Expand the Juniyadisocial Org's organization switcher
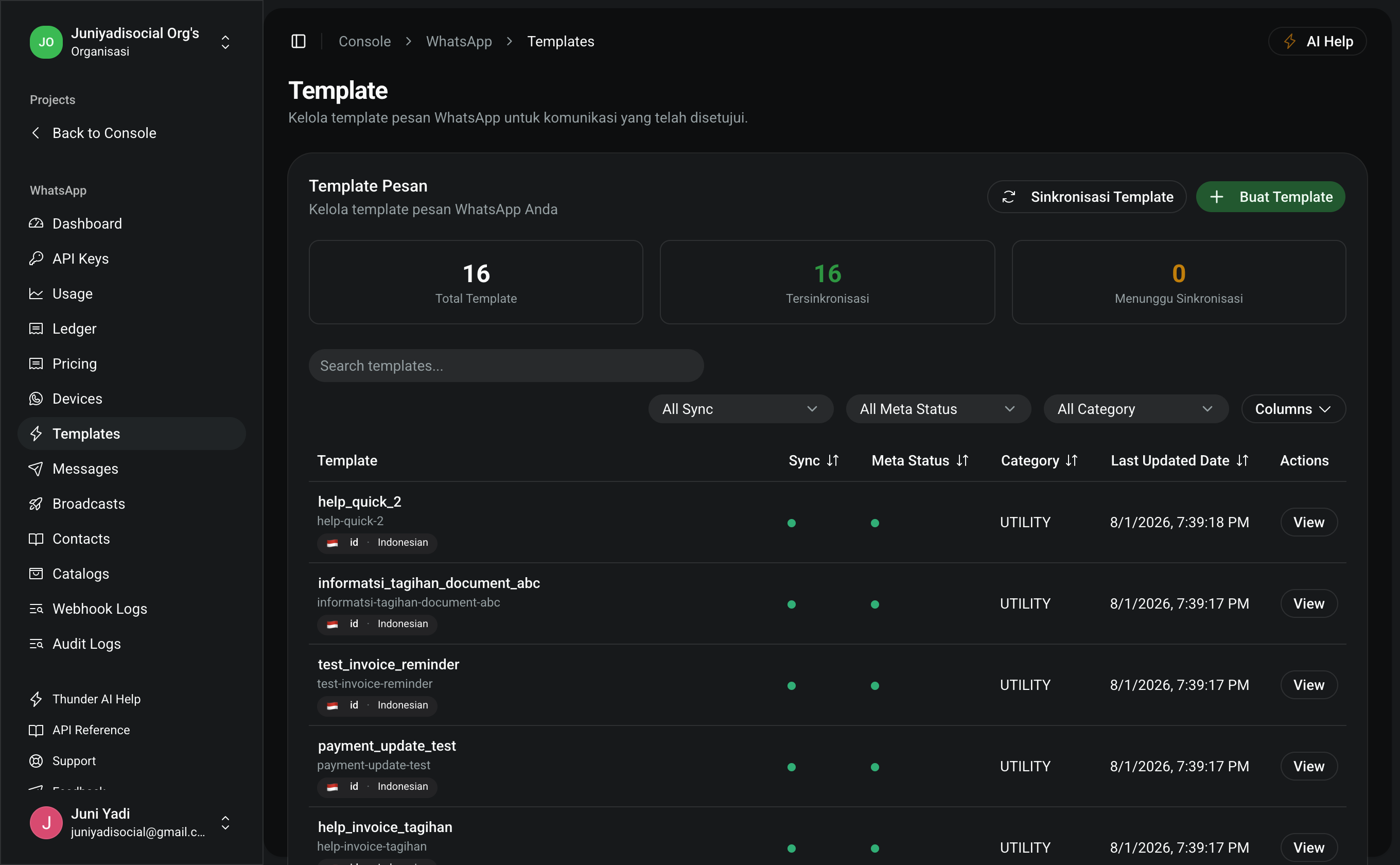Screen dimensions: 1400x865 pyautogui.click(x=132, y=42)
